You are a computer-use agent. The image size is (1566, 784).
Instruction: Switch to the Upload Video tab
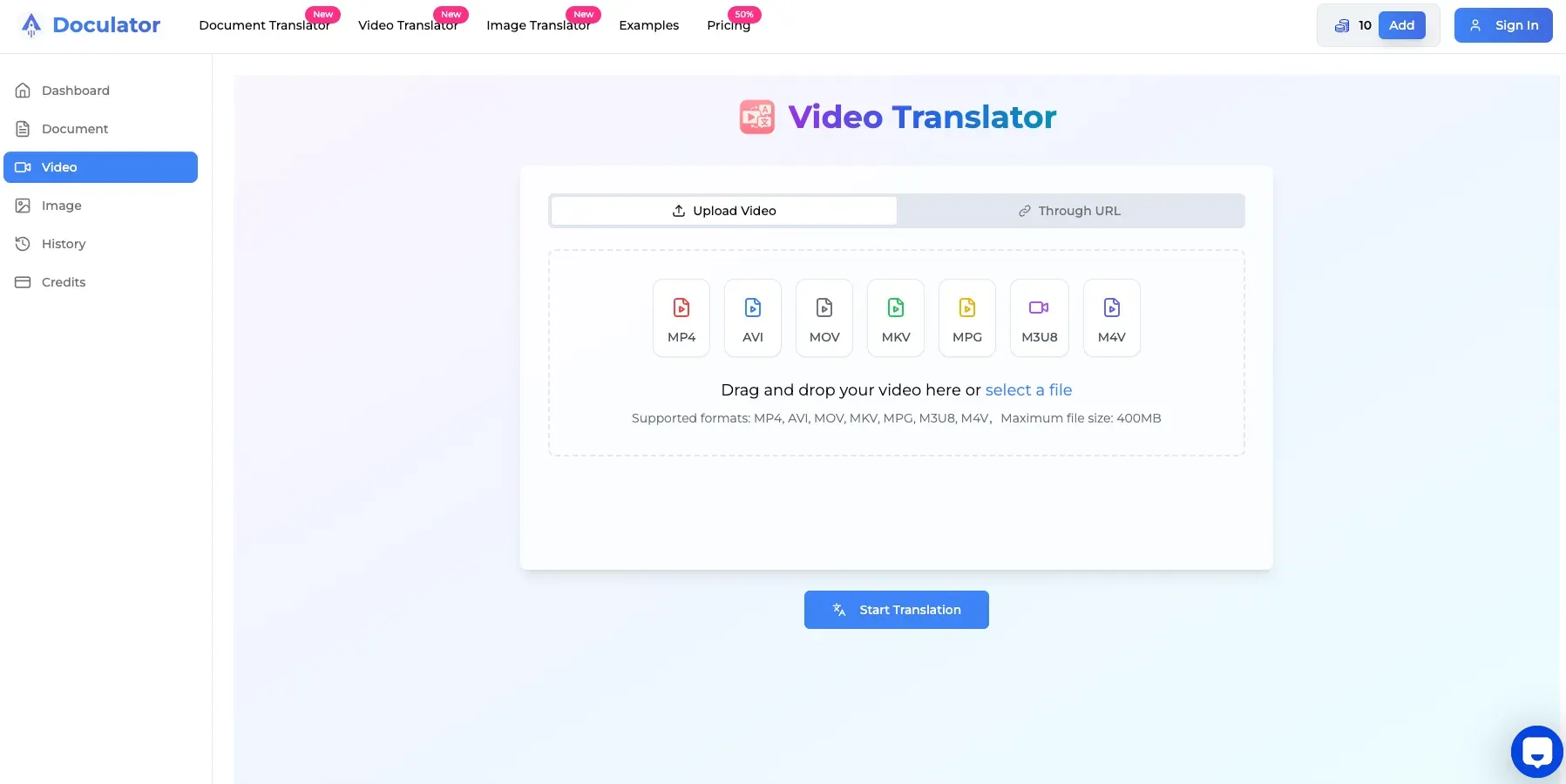(x=724, y=211)
